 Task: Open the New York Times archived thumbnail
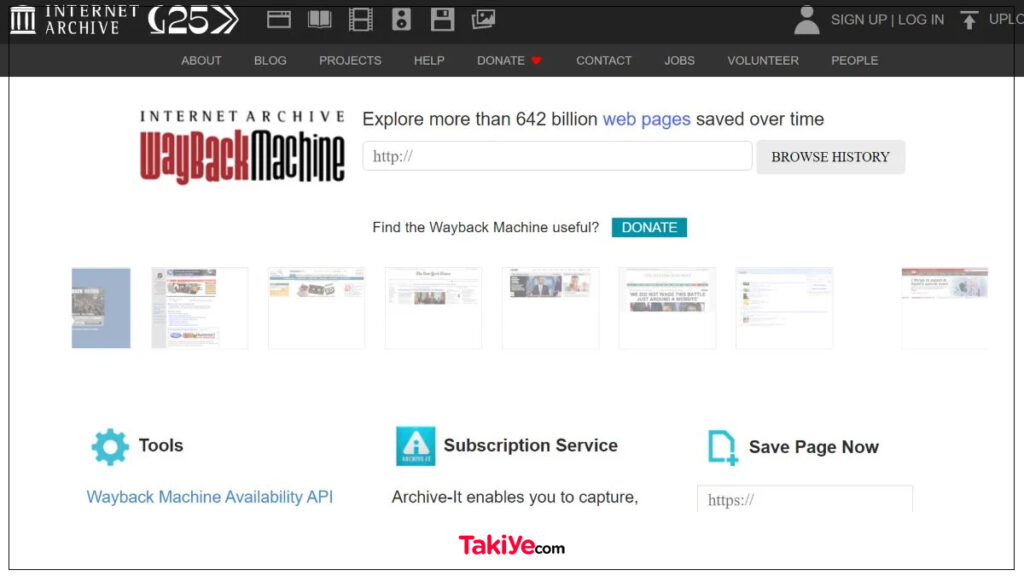click(434, 308)
